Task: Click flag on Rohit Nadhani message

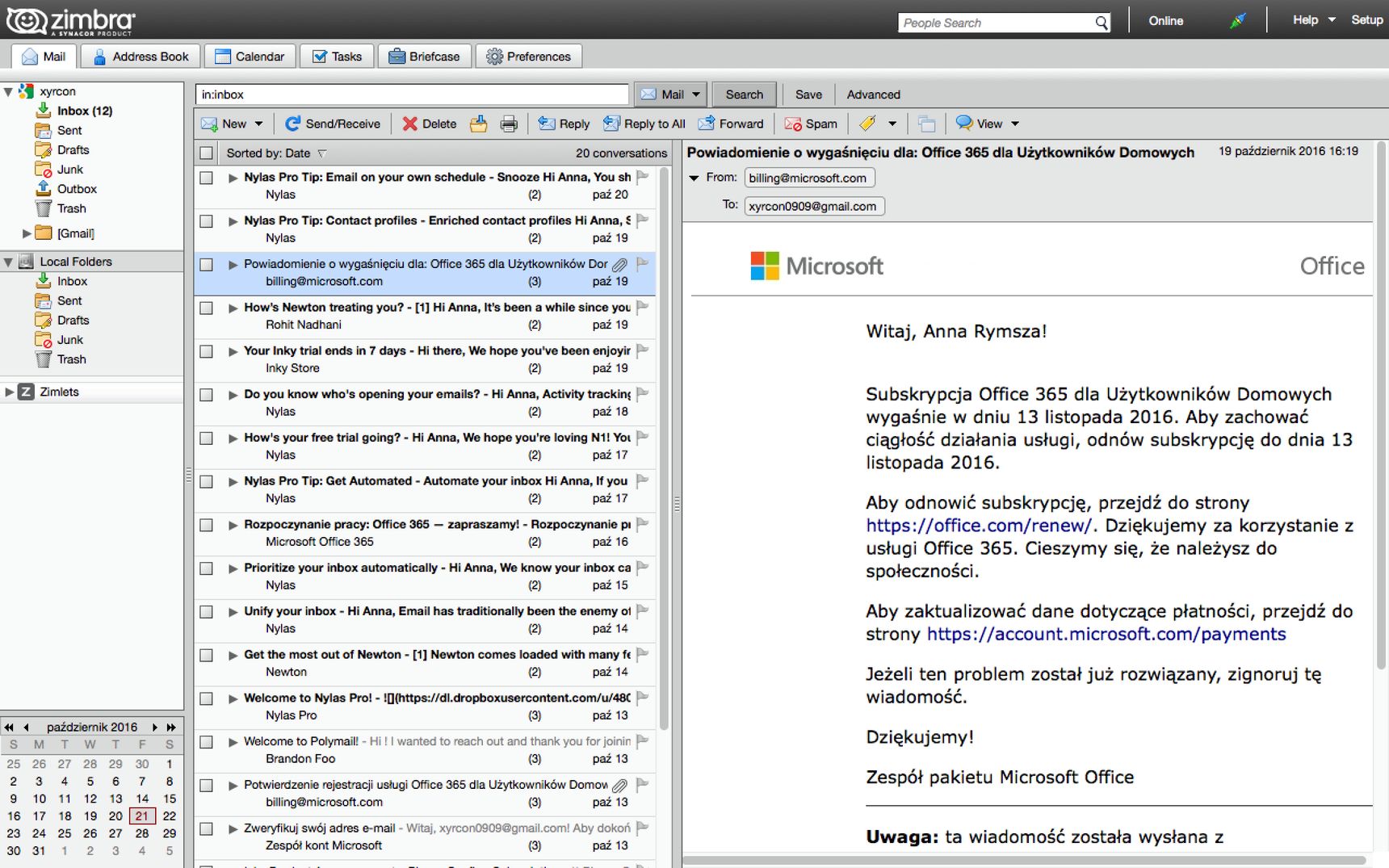Action: pyautogui.click(x=643, y=307)
